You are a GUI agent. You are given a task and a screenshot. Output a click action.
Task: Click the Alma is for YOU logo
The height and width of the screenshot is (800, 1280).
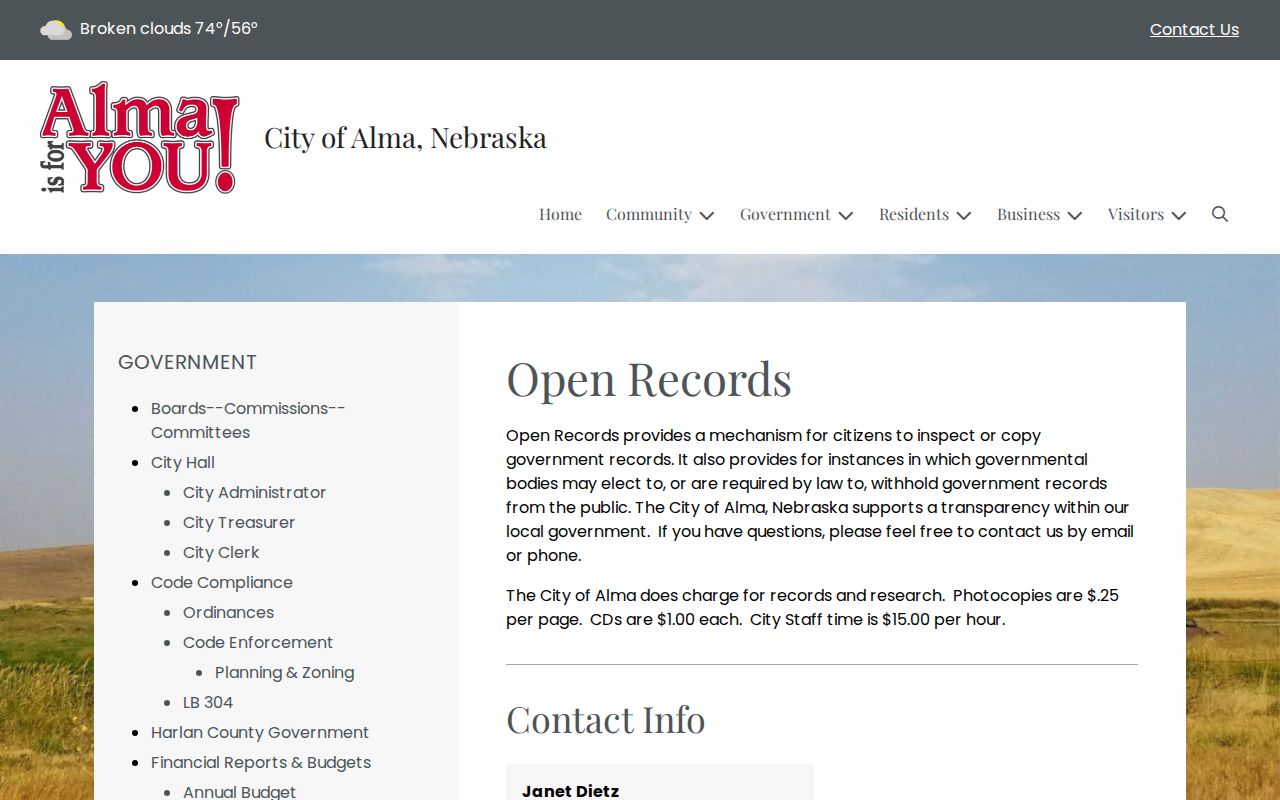tap(140, 138)
